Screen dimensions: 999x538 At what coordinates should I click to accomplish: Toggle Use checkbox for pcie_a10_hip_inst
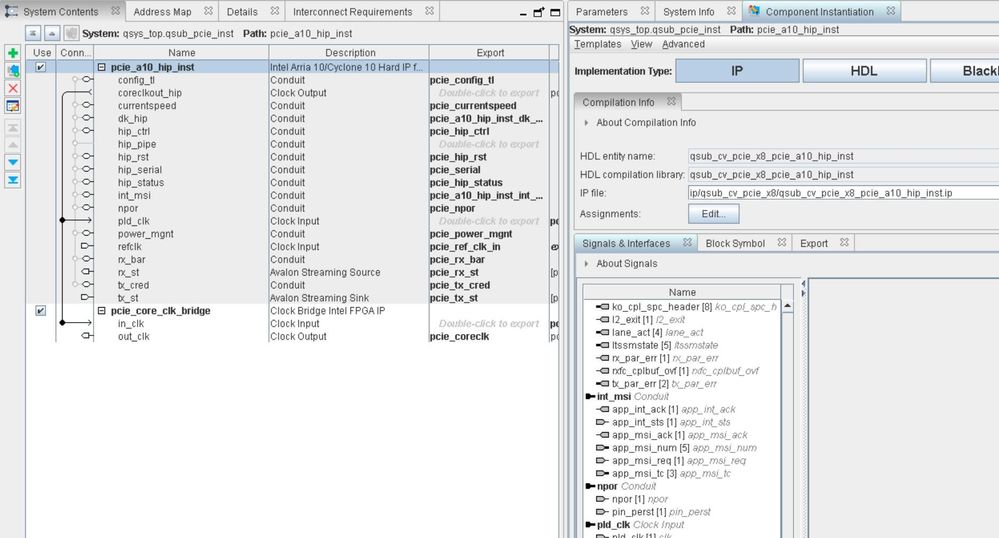click(x=41, y=66)
